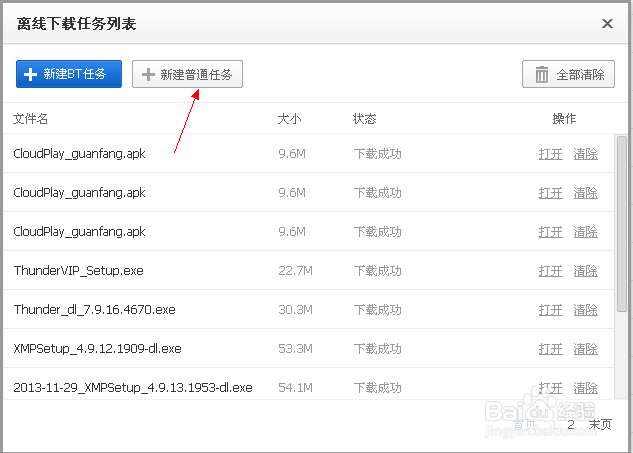Click 下载成功 status for XMPSetup_4.9.12.1909-dl.exe
Screen dimensions: 633x453
pos(377,349)
